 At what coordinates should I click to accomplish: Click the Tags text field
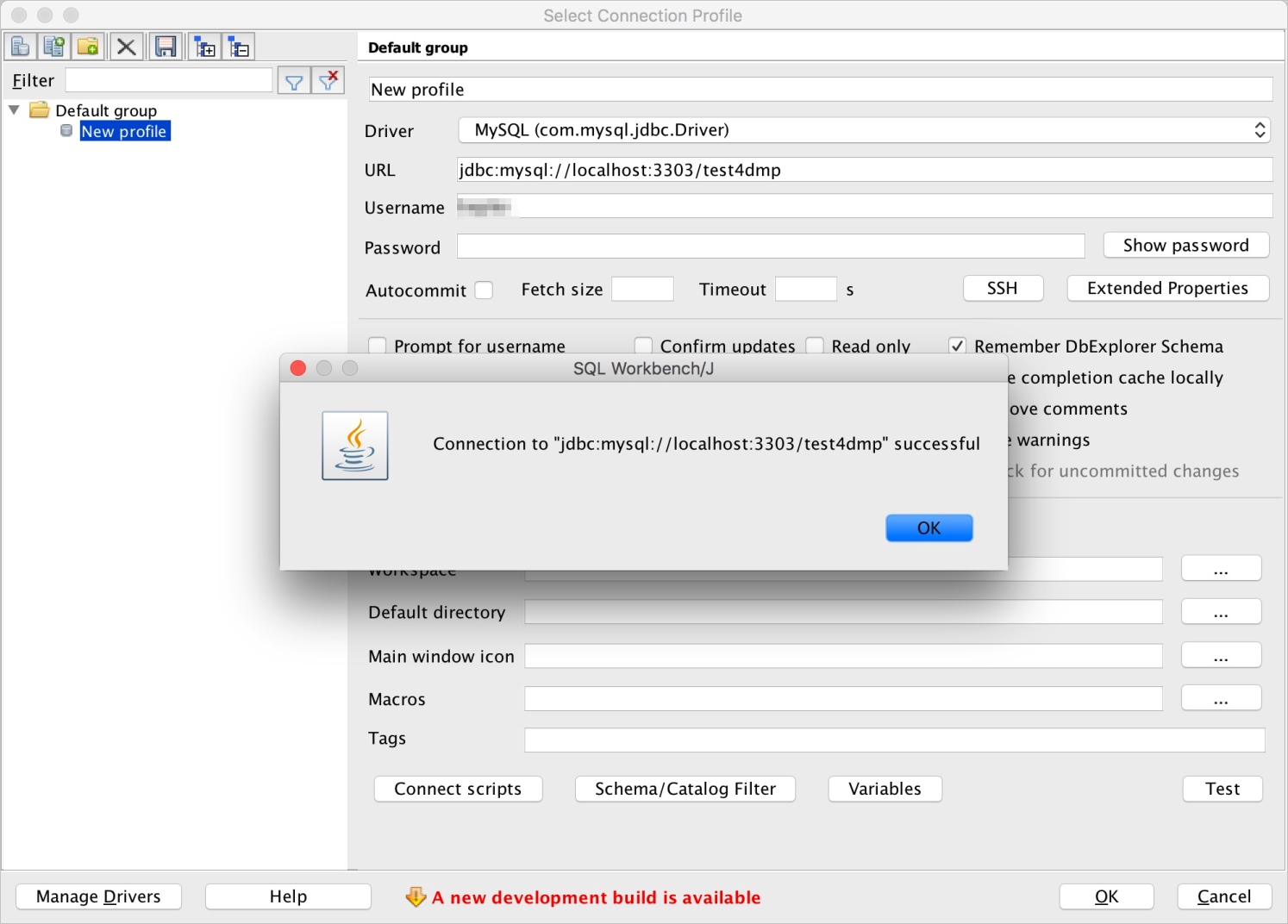click(x=895, y=740)
